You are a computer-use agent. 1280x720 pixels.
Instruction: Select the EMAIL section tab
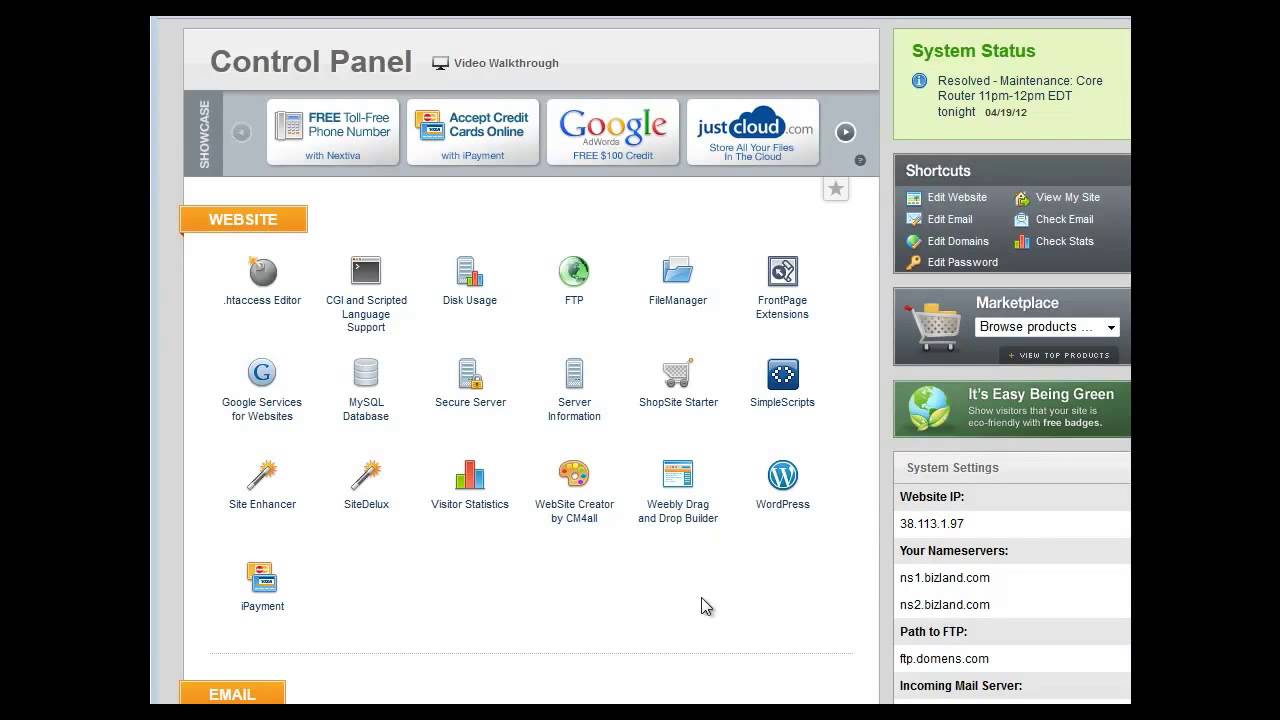(x=232, y=693)
